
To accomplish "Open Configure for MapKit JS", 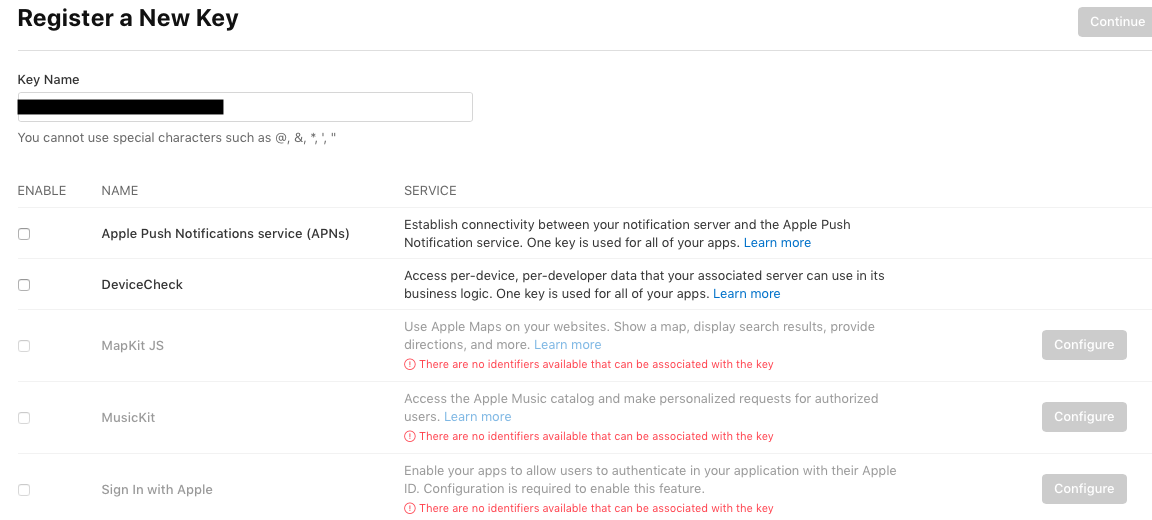I will point(1084,344).
